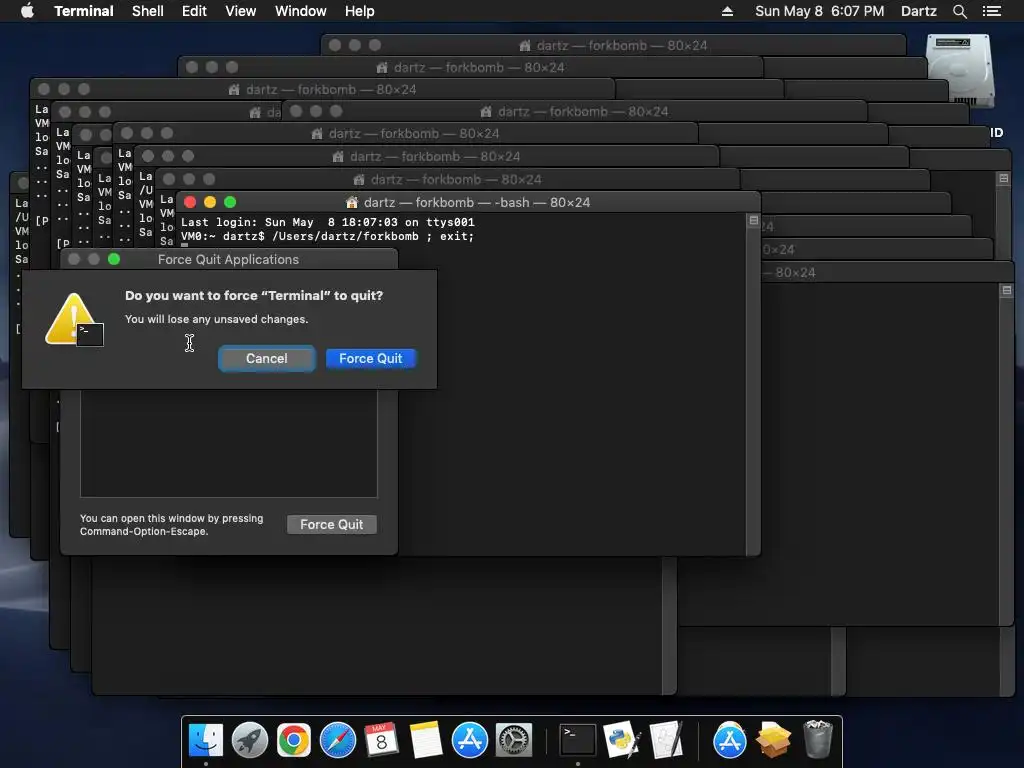
Task: Launch Google Chrome from the Dock
Action: tap(293, 741)
